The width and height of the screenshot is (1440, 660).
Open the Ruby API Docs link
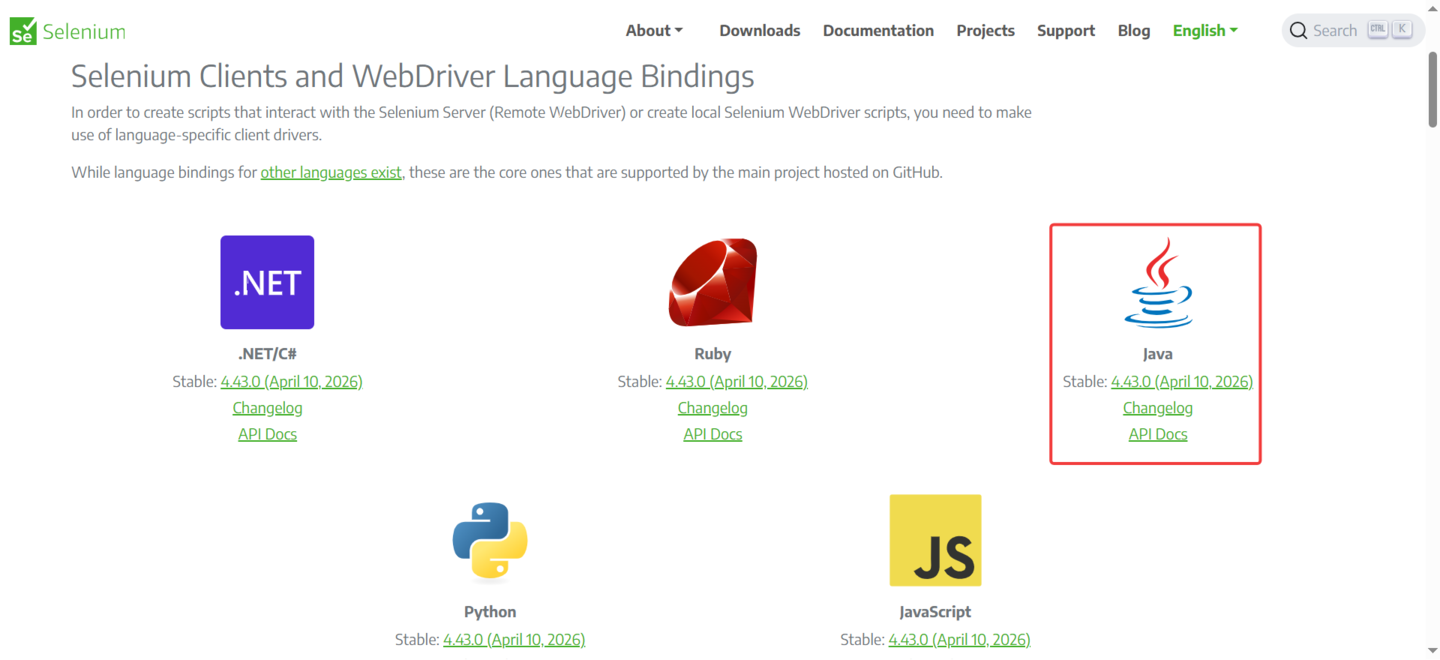click(713, 434)
